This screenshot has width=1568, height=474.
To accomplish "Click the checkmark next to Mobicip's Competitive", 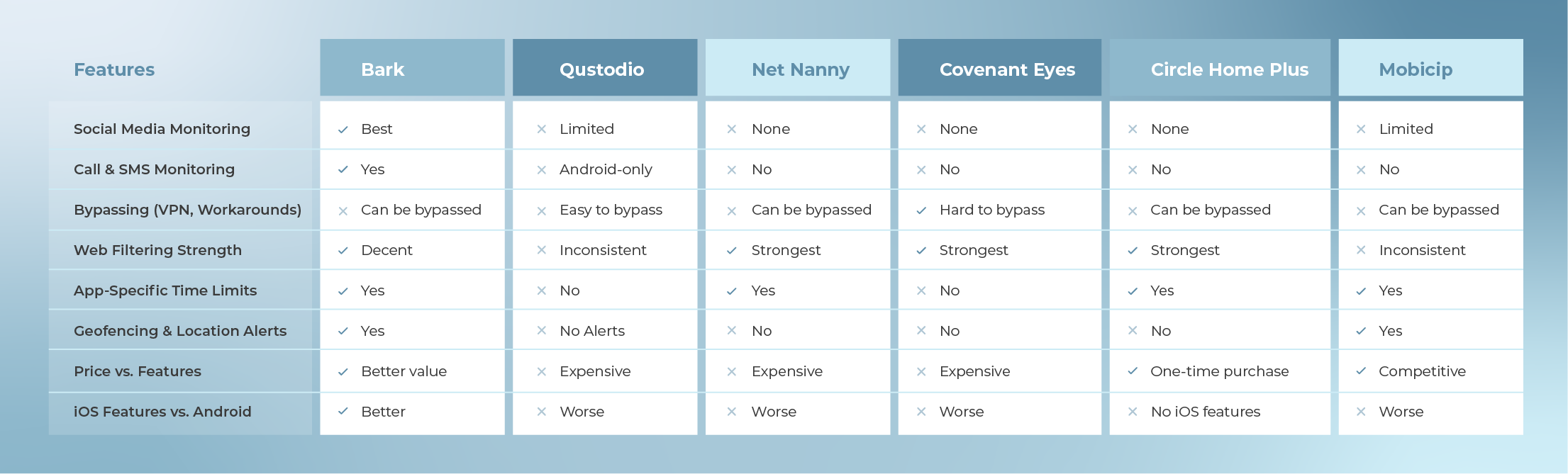I will pyautogui.click(x=1361, y=371).
